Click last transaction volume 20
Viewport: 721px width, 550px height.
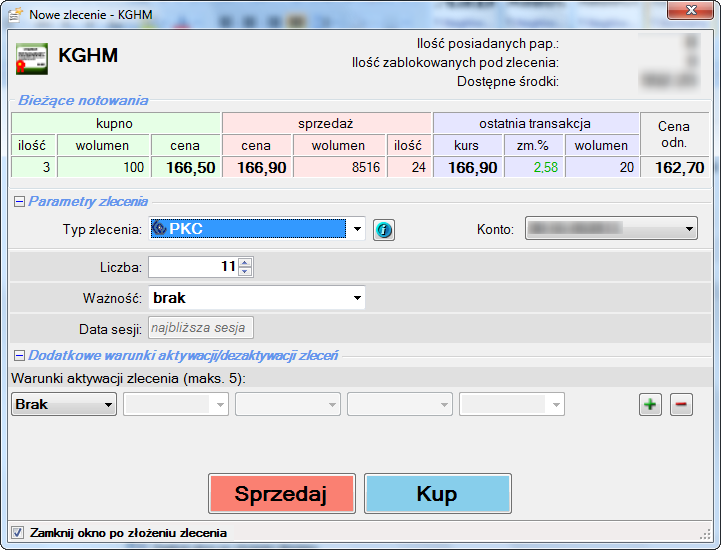tap(602, 167)
